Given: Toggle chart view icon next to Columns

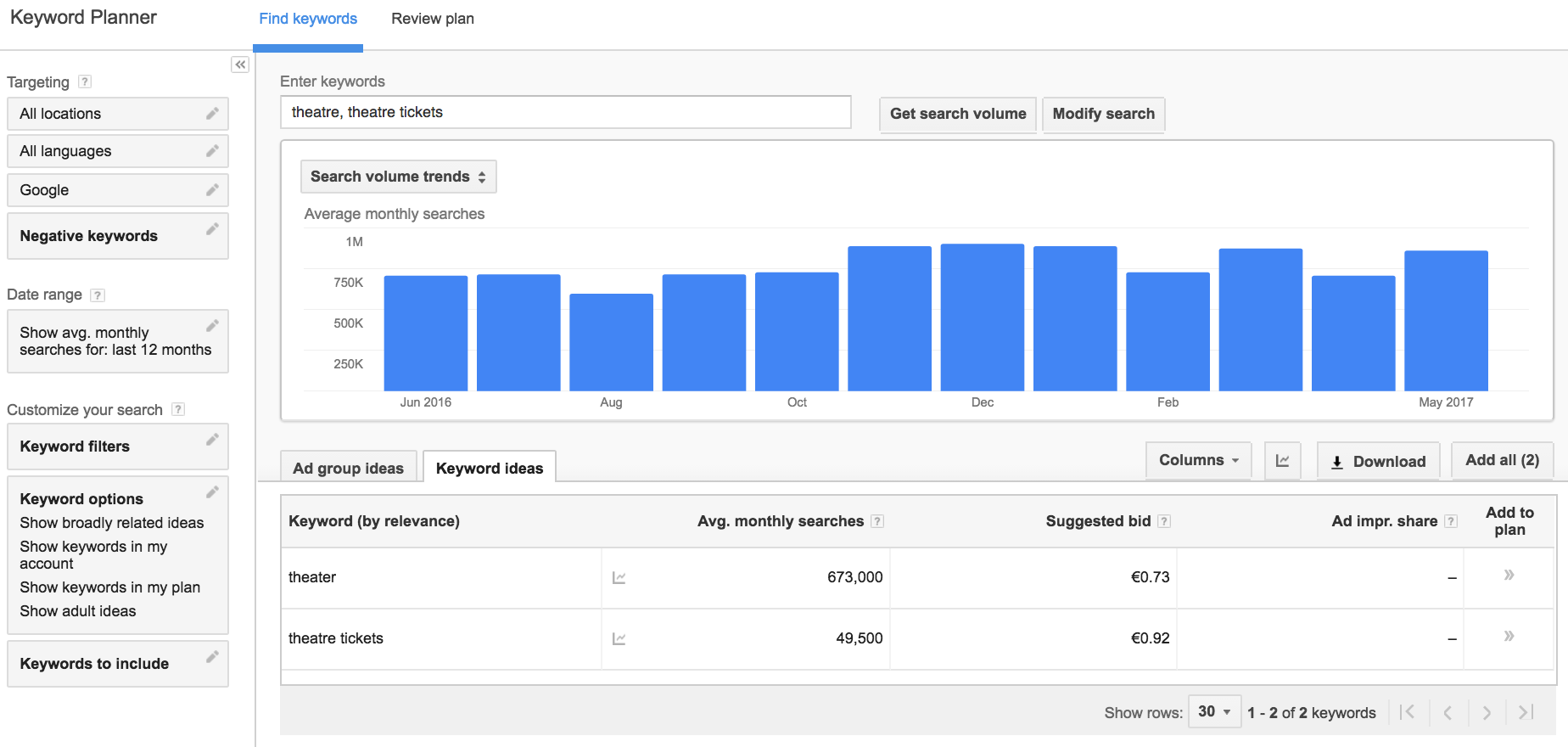Looking at the screenshot, I should coord(1283,461).
